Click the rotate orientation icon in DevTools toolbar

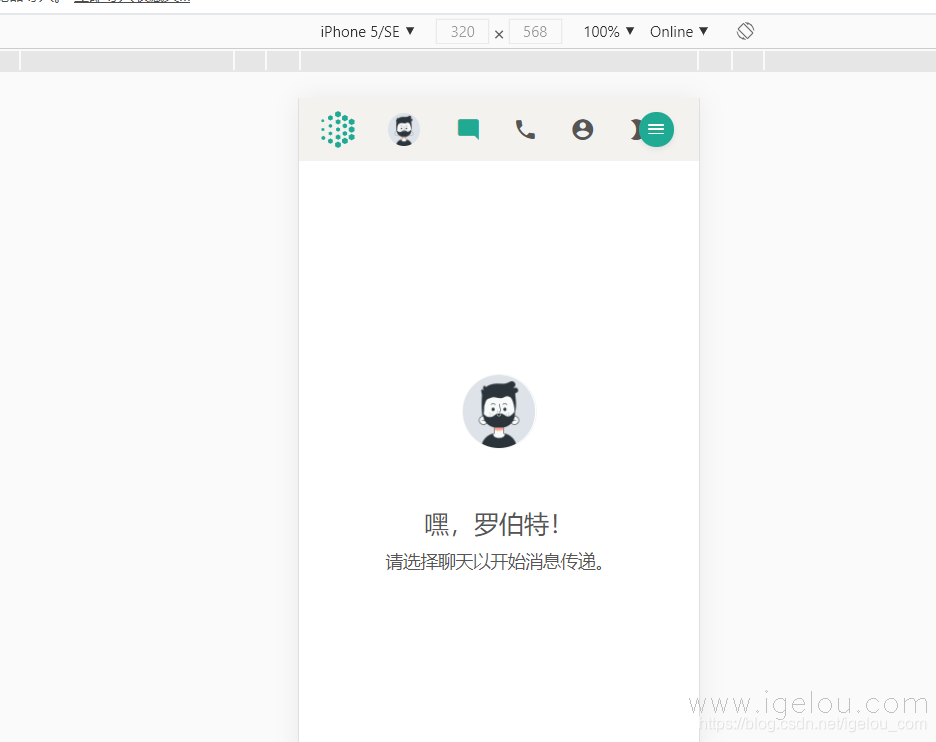pos(745,31)
